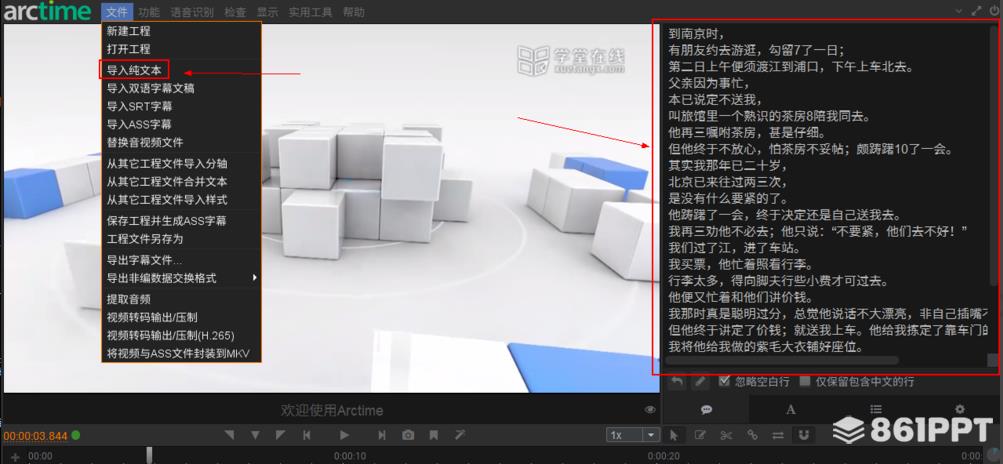Open the 检查 menu
The image size is (1003, 464).
tap(235, 12)
